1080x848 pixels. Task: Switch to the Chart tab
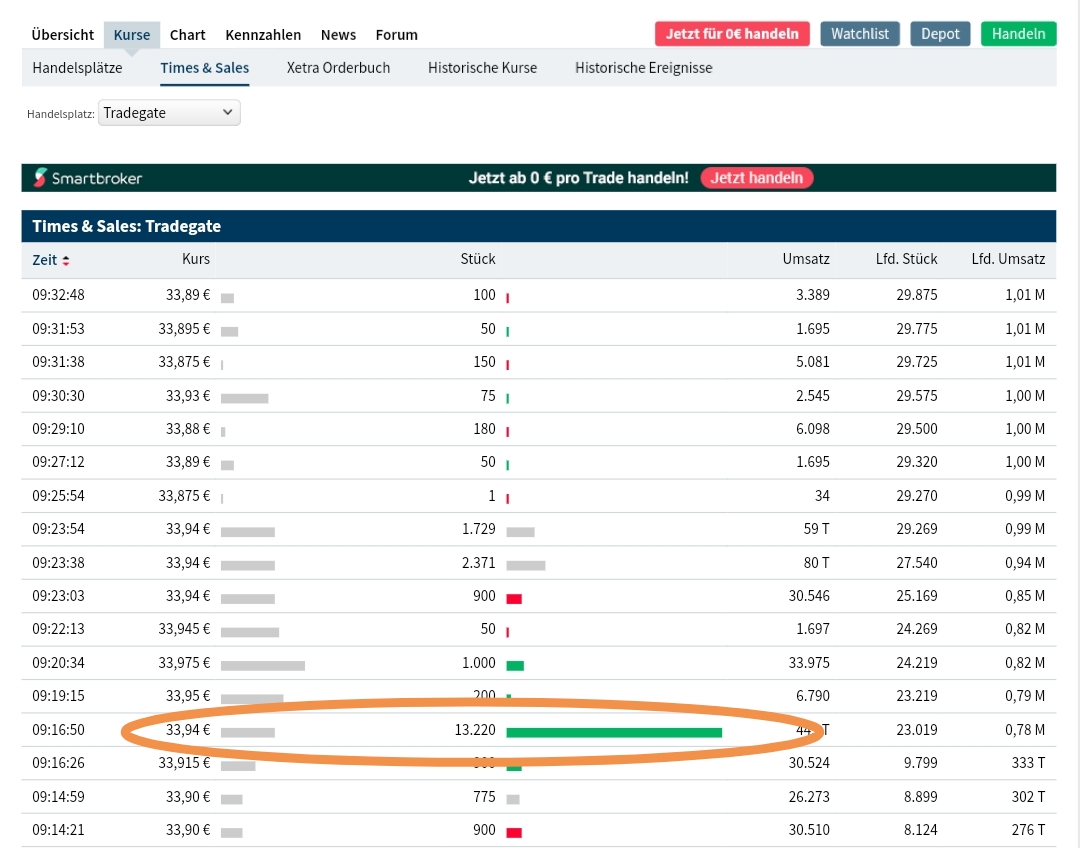187,34
